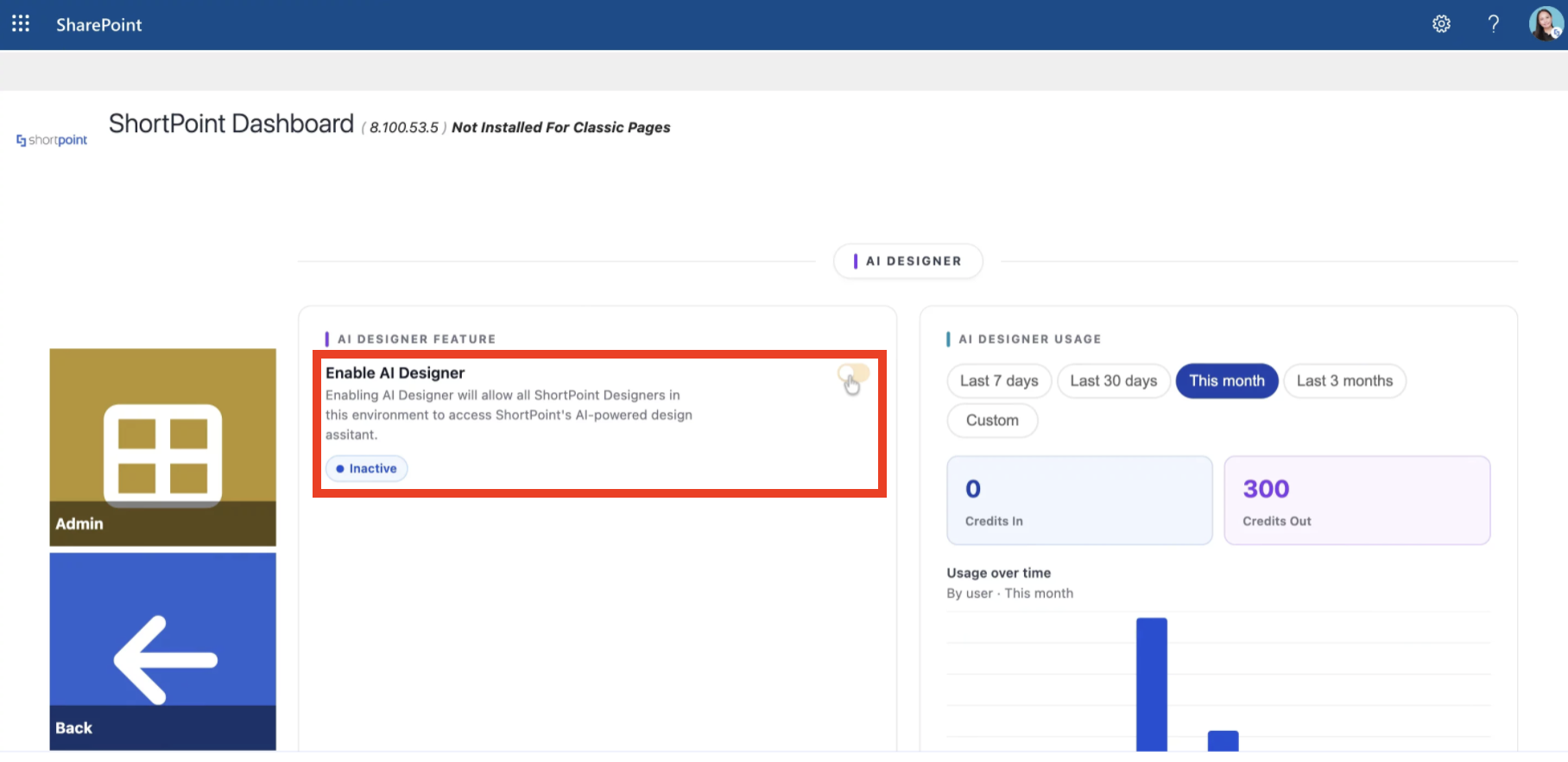Open the SharePoint app launcher grid
The height and width of the screenshot is (762, 1568).
[21, 24]
